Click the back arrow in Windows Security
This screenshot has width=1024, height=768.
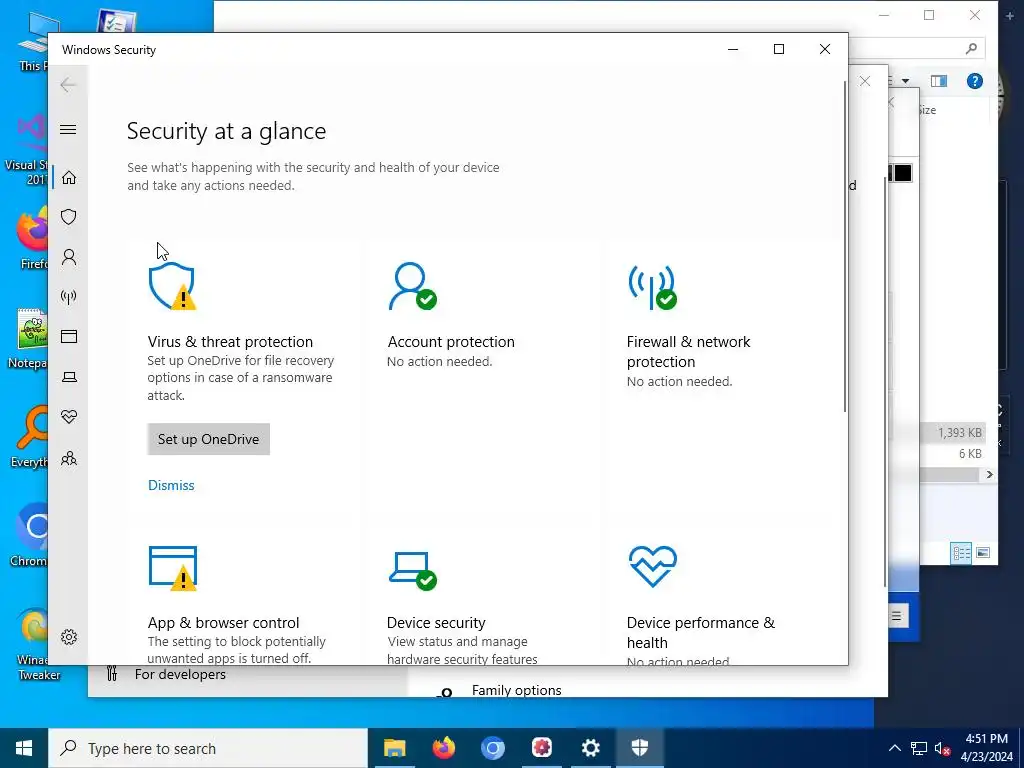coord(68,84)
